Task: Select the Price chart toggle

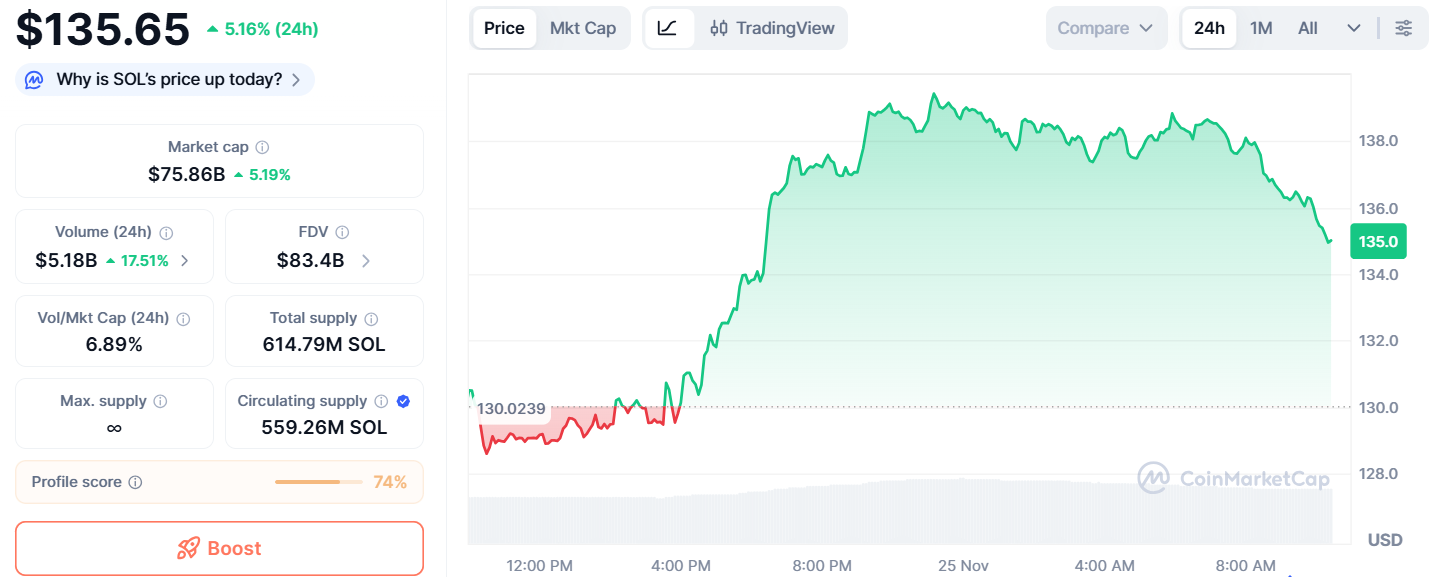Action: 504,28
